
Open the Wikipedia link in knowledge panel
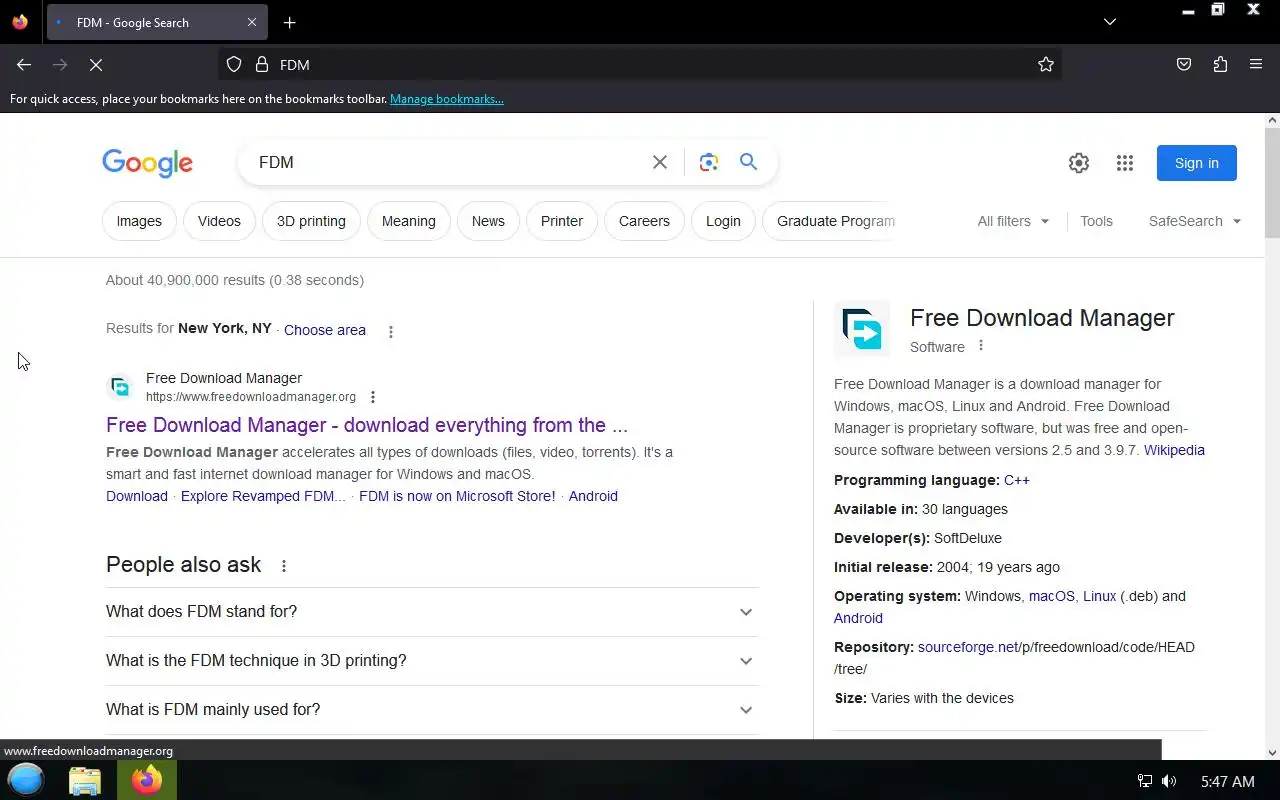point(1174,450)
